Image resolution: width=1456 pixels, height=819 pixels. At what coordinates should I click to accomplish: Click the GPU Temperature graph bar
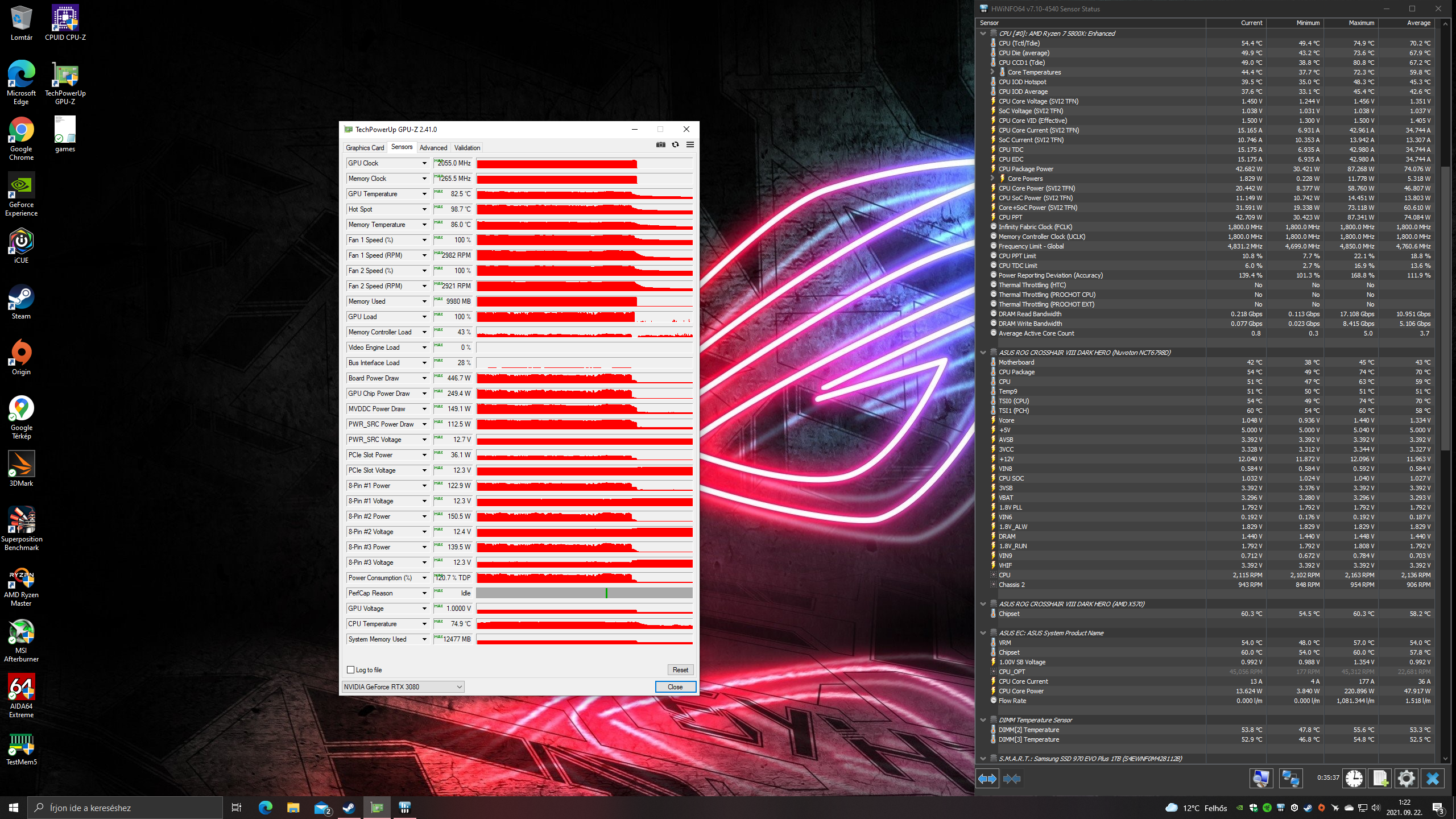pos(585,194)
